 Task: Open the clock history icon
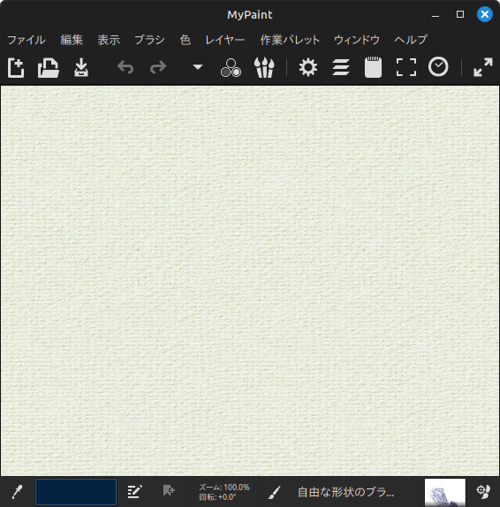(x=438, y=67)
